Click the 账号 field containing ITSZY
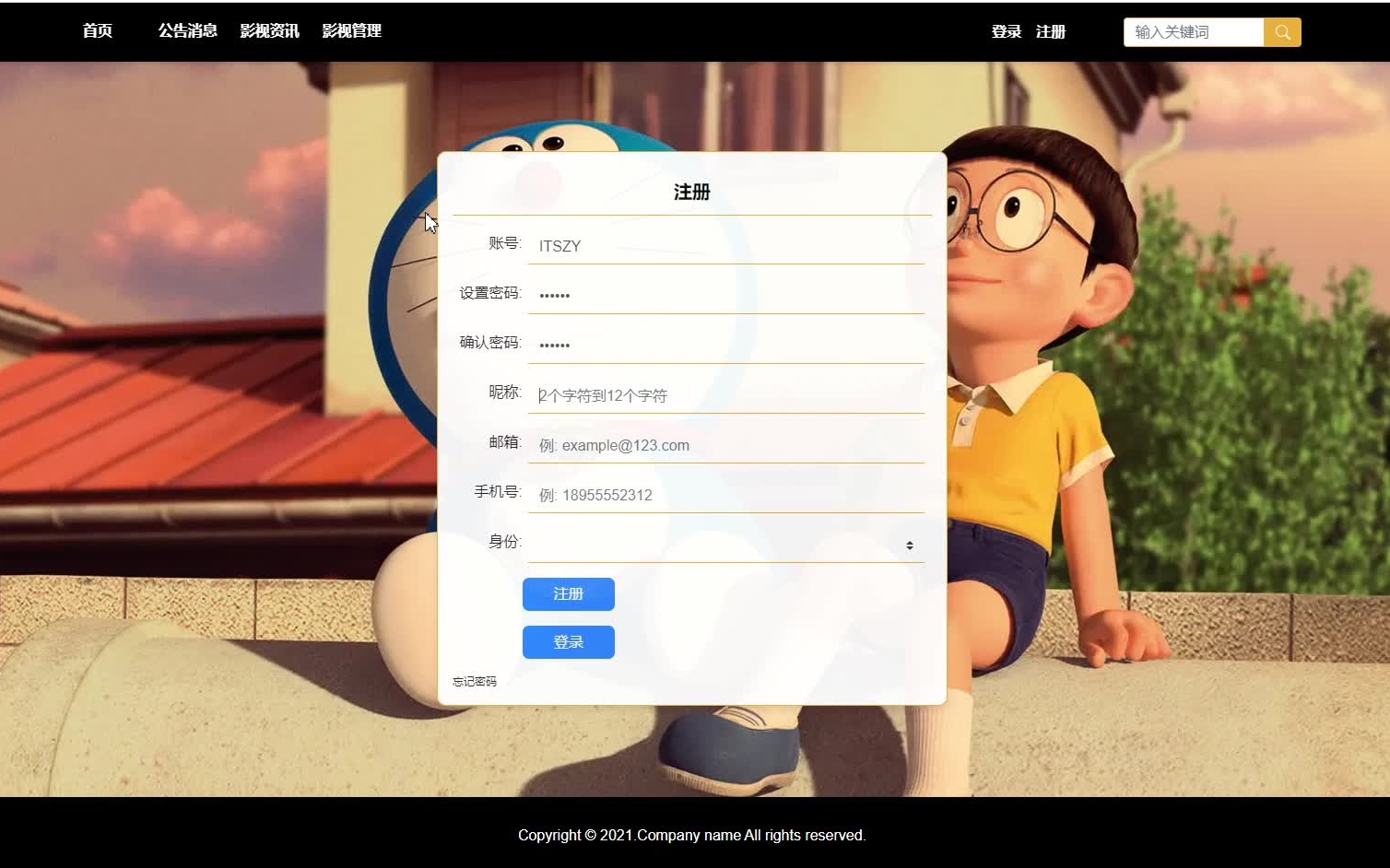Screen dimensions: 1390x868 tap(725, 246)
